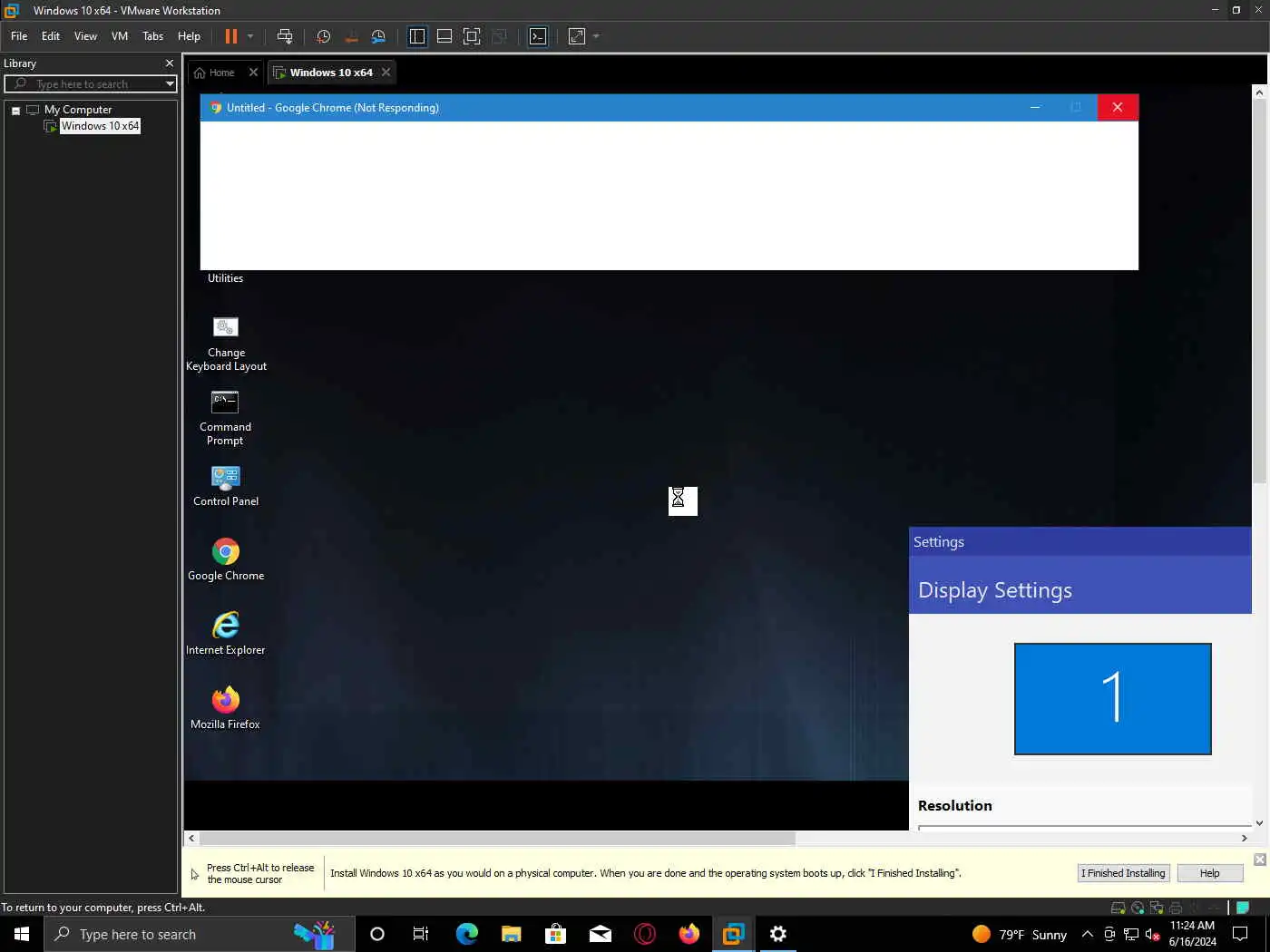
Task: Open File Explorer from the taskbar
Action: [512, 934]
